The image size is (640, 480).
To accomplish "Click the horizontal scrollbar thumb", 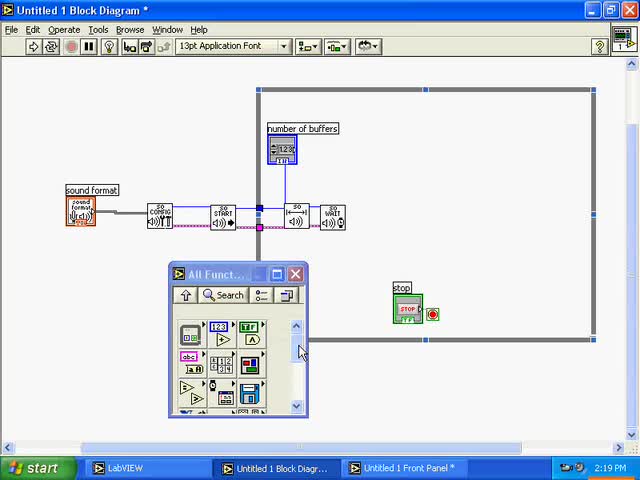I will click(301, 448).
